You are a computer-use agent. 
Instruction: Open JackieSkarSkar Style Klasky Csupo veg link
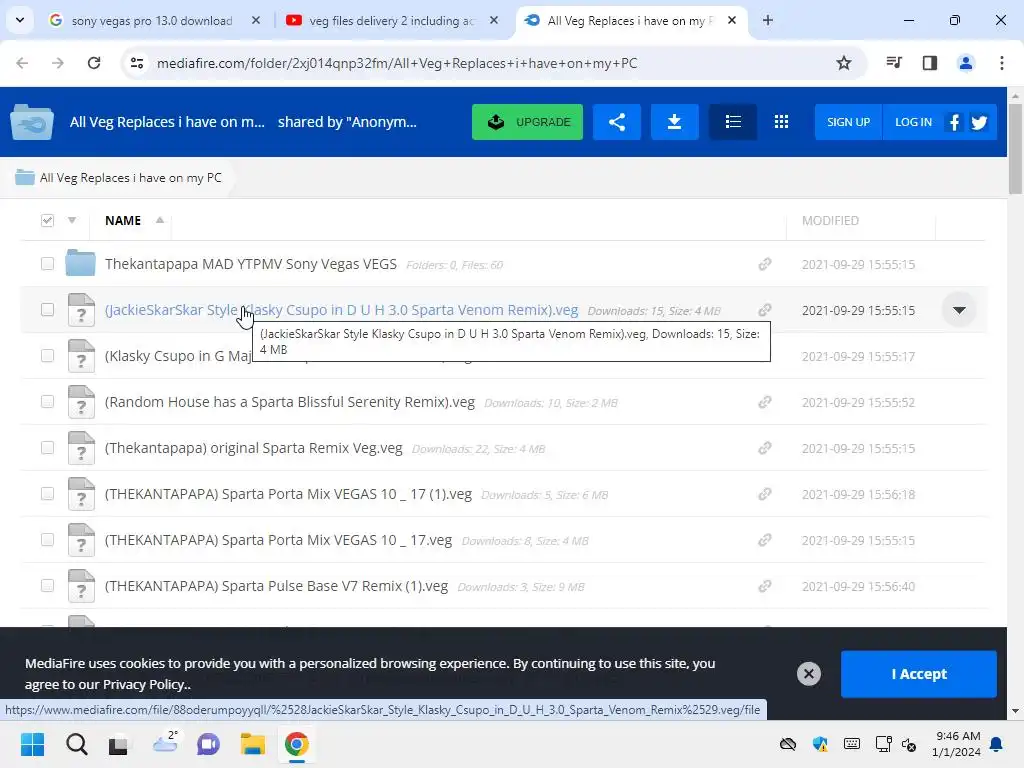click(341, 310)
